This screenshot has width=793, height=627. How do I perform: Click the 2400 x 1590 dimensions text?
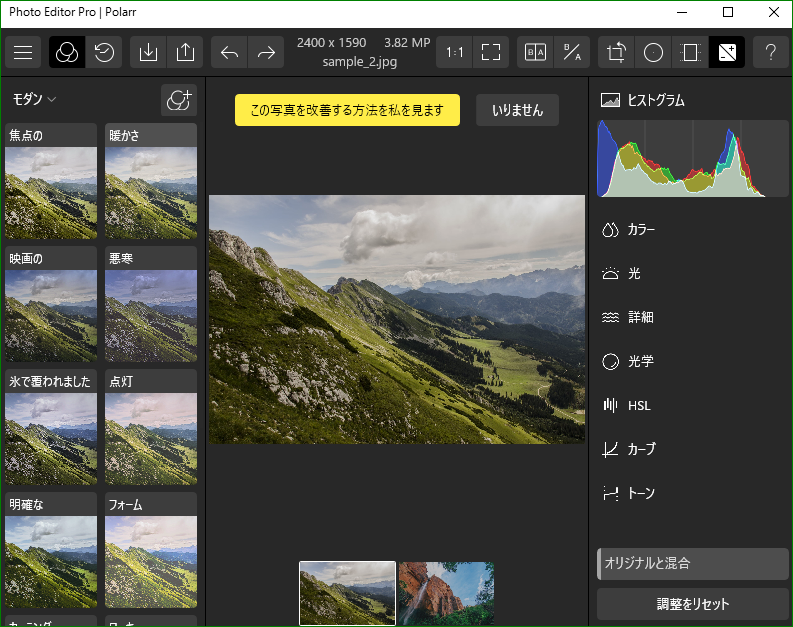[x=331, y=42]
